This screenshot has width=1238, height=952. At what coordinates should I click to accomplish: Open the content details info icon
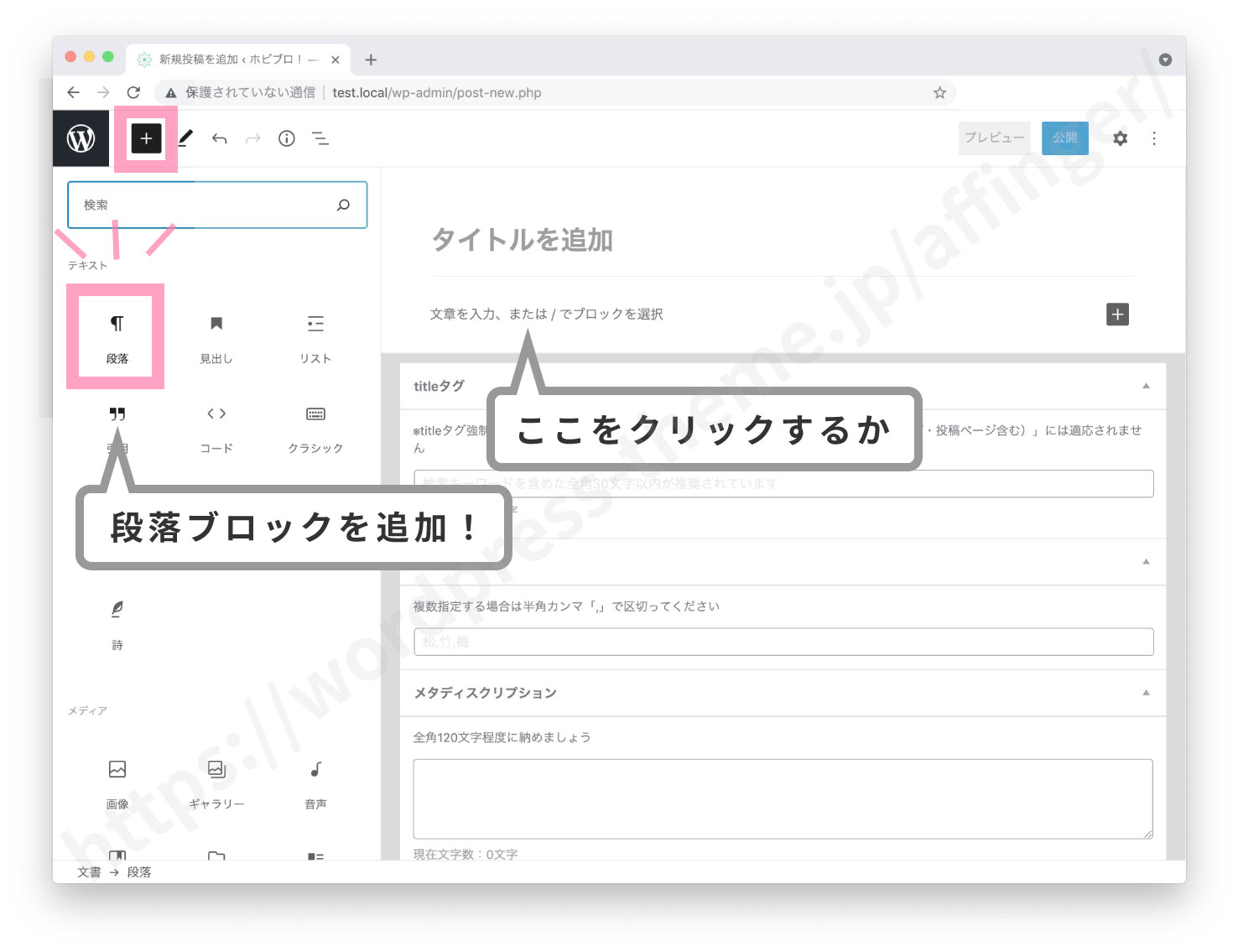[287, 138]
